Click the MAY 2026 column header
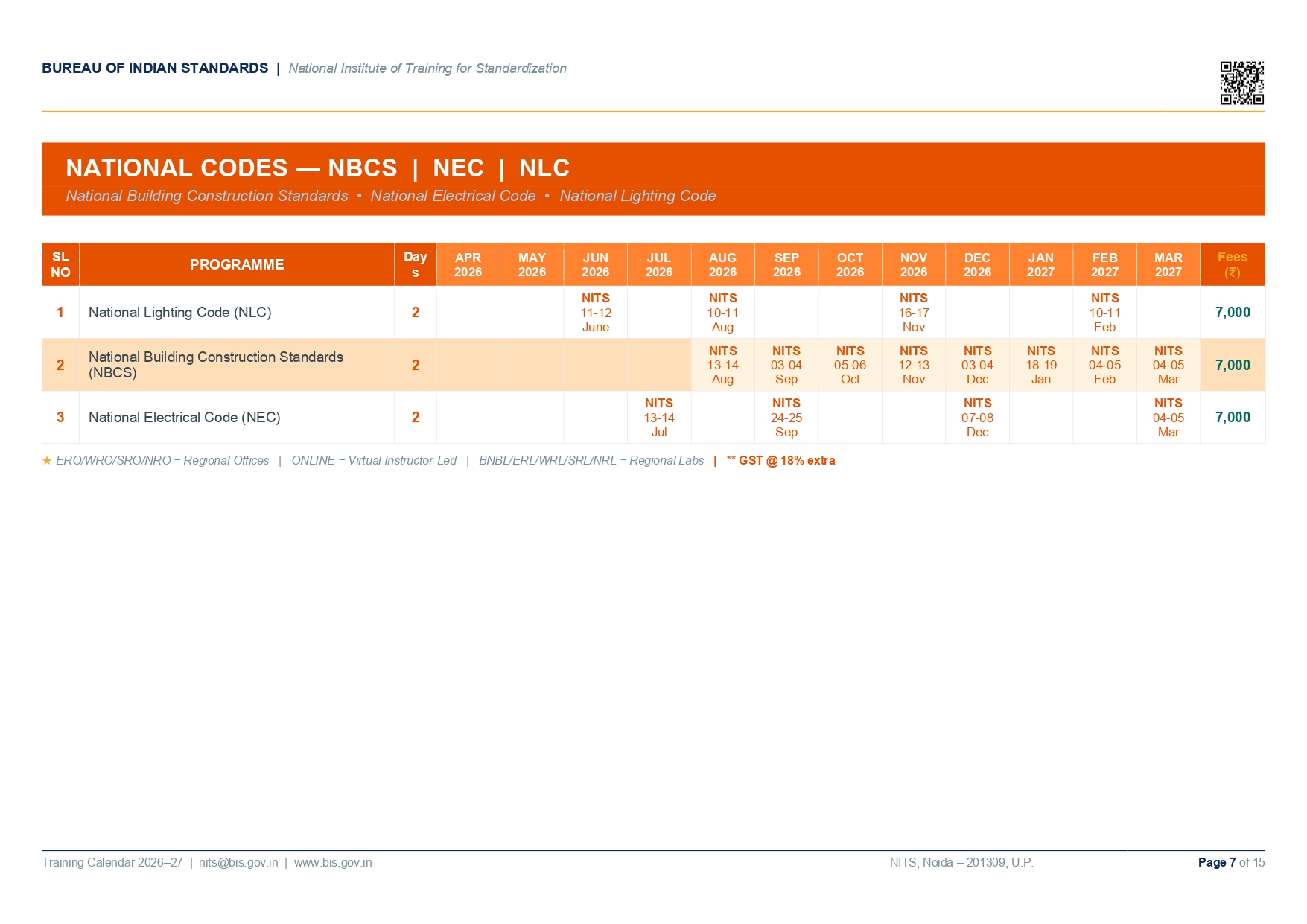This screenshot has width=1307, height=924. [532, 264]
